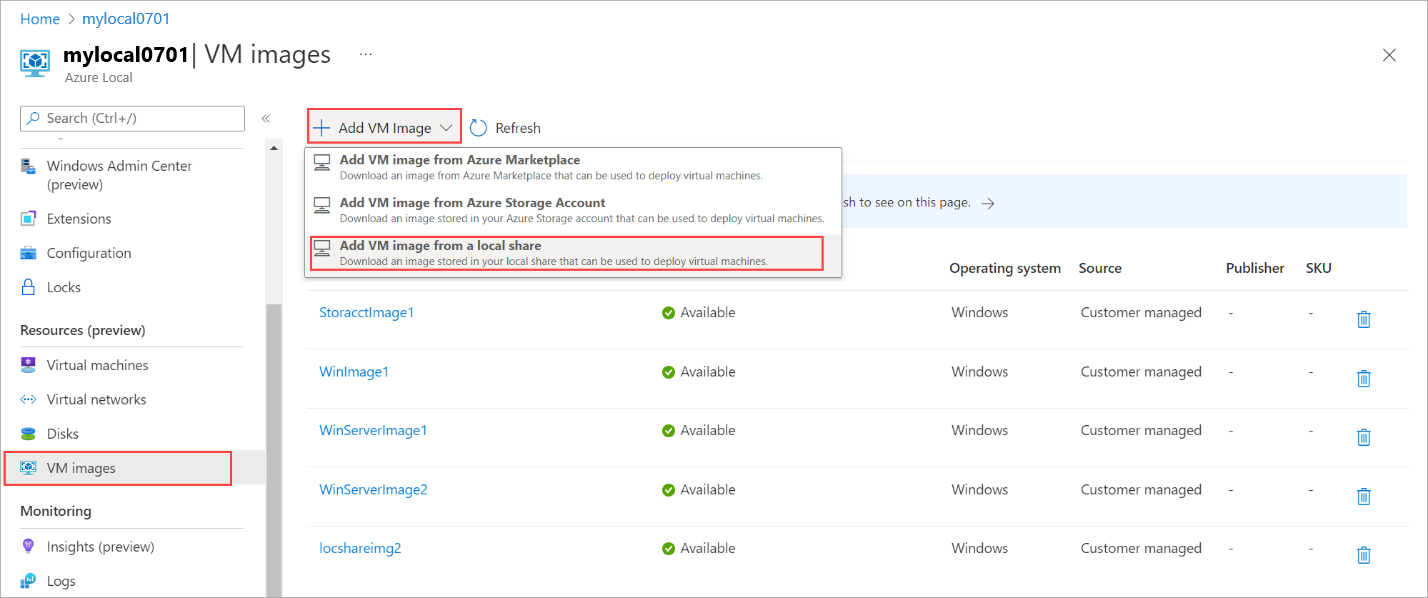Viewport: 1428px width, 598px height.
Task: Open Locks in the sidebar
Action: tap(63, 287)
